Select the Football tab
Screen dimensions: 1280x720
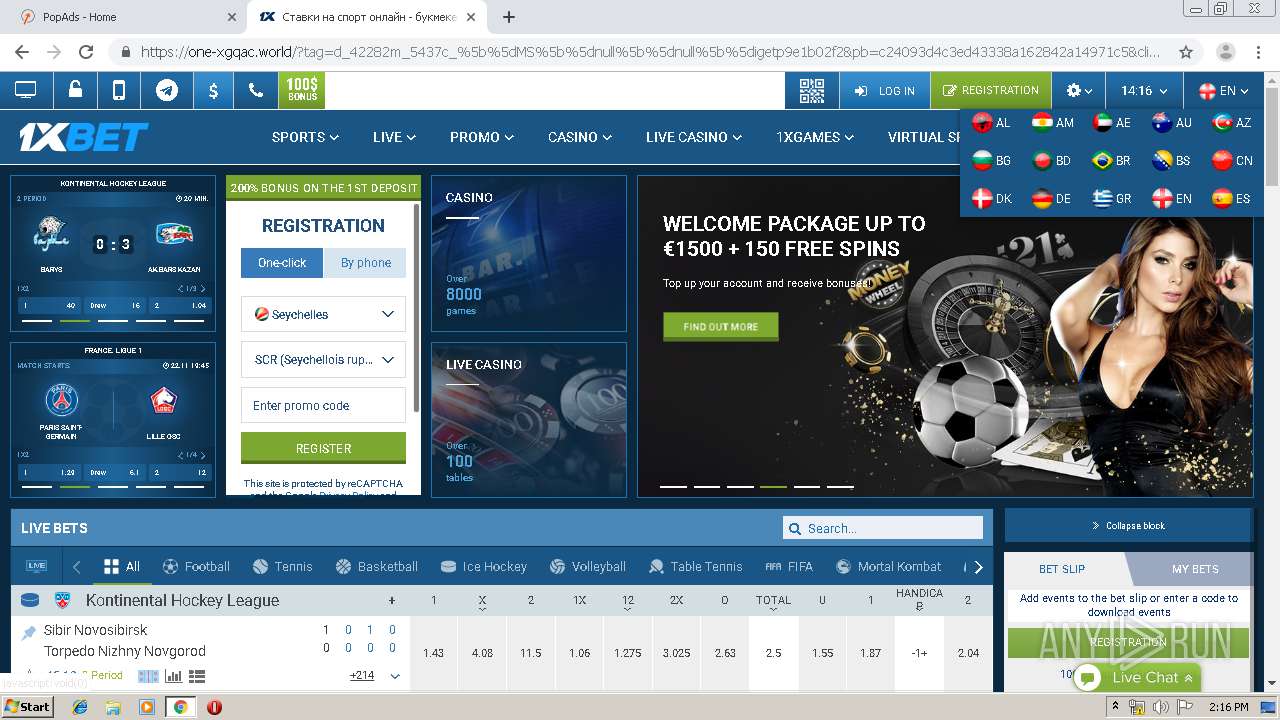[196, 566]
